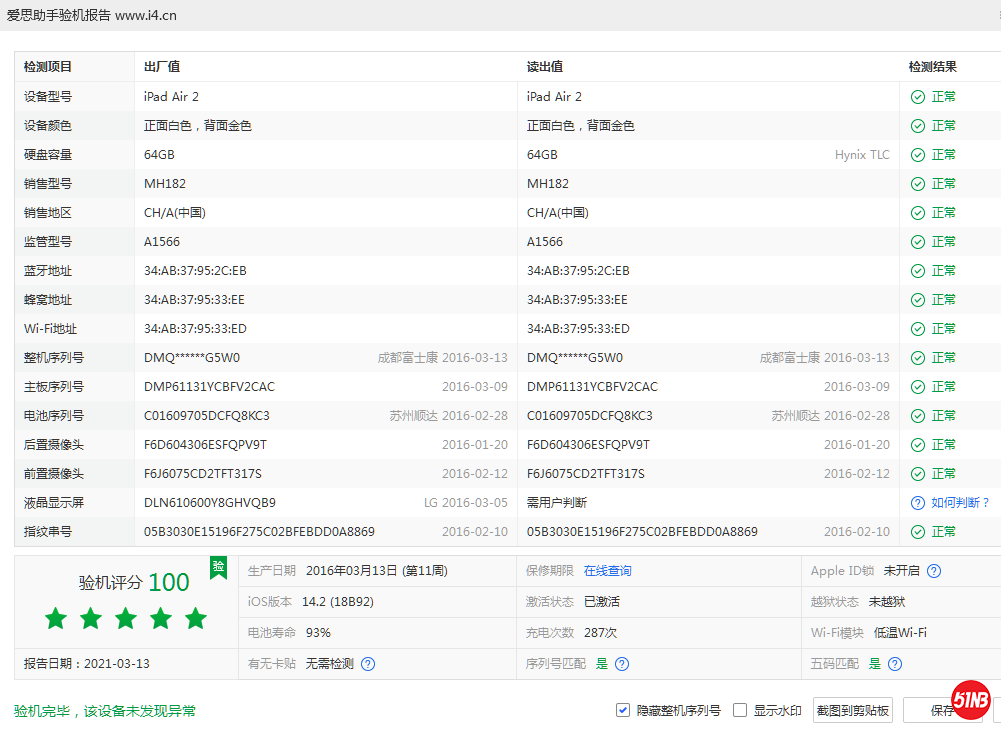
Task: Click the green 验 badge
Action: pyautogui.click(x=218, y=567)
